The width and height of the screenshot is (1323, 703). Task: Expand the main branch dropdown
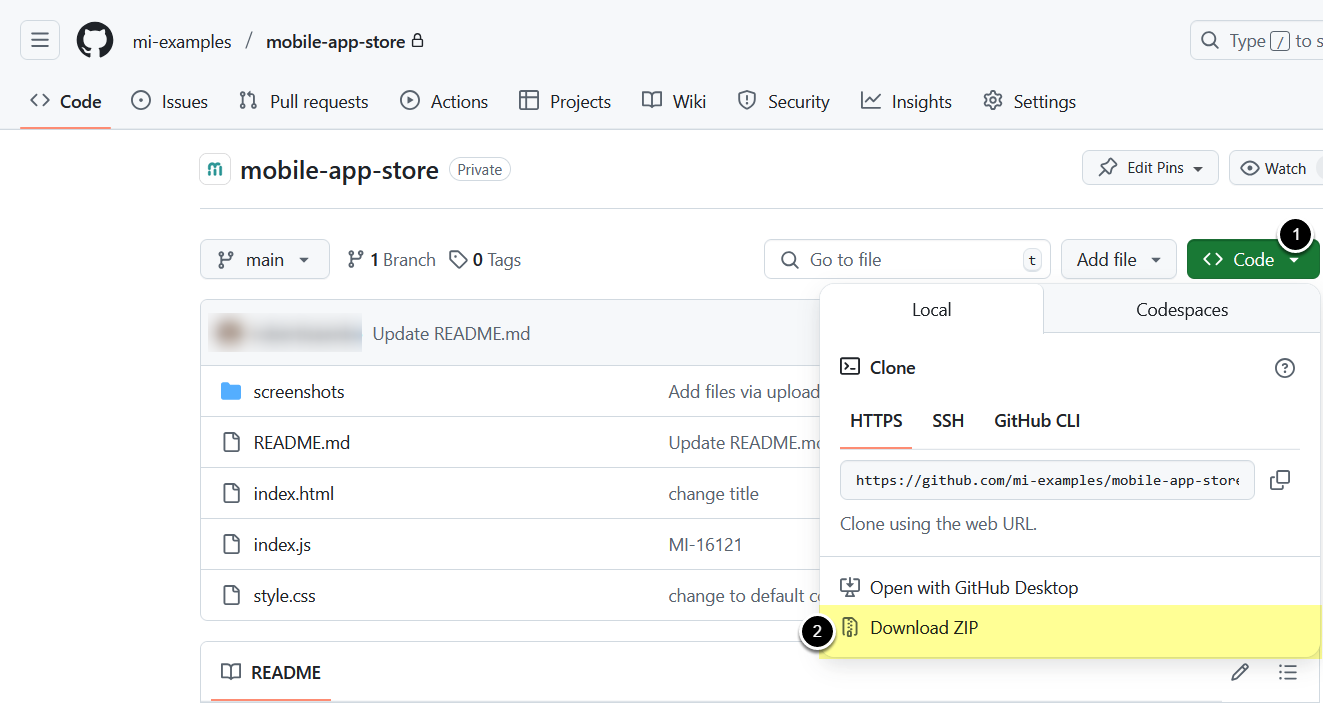click(x=264, y=260)
